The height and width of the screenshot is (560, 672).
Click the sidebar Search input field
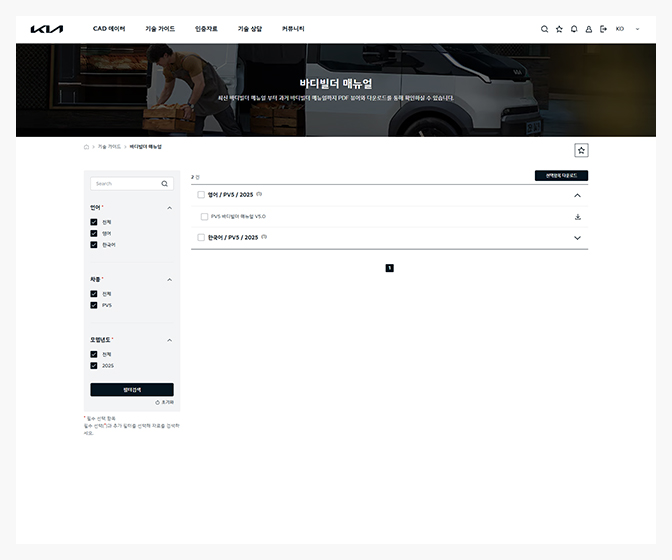tap(126, 184)
